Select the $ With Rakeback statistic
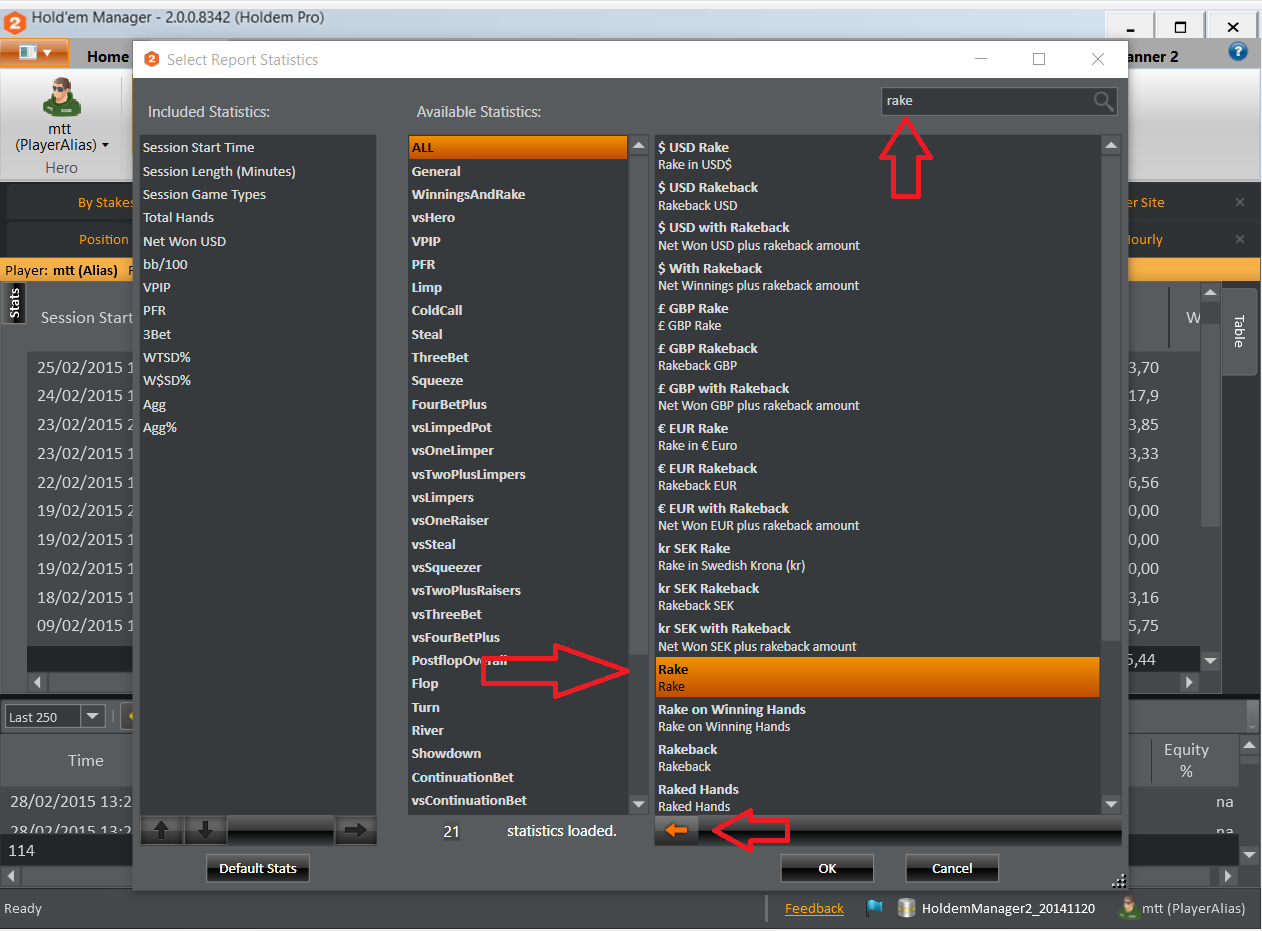Screen dimensions: 1262x931 coord(877,276)
